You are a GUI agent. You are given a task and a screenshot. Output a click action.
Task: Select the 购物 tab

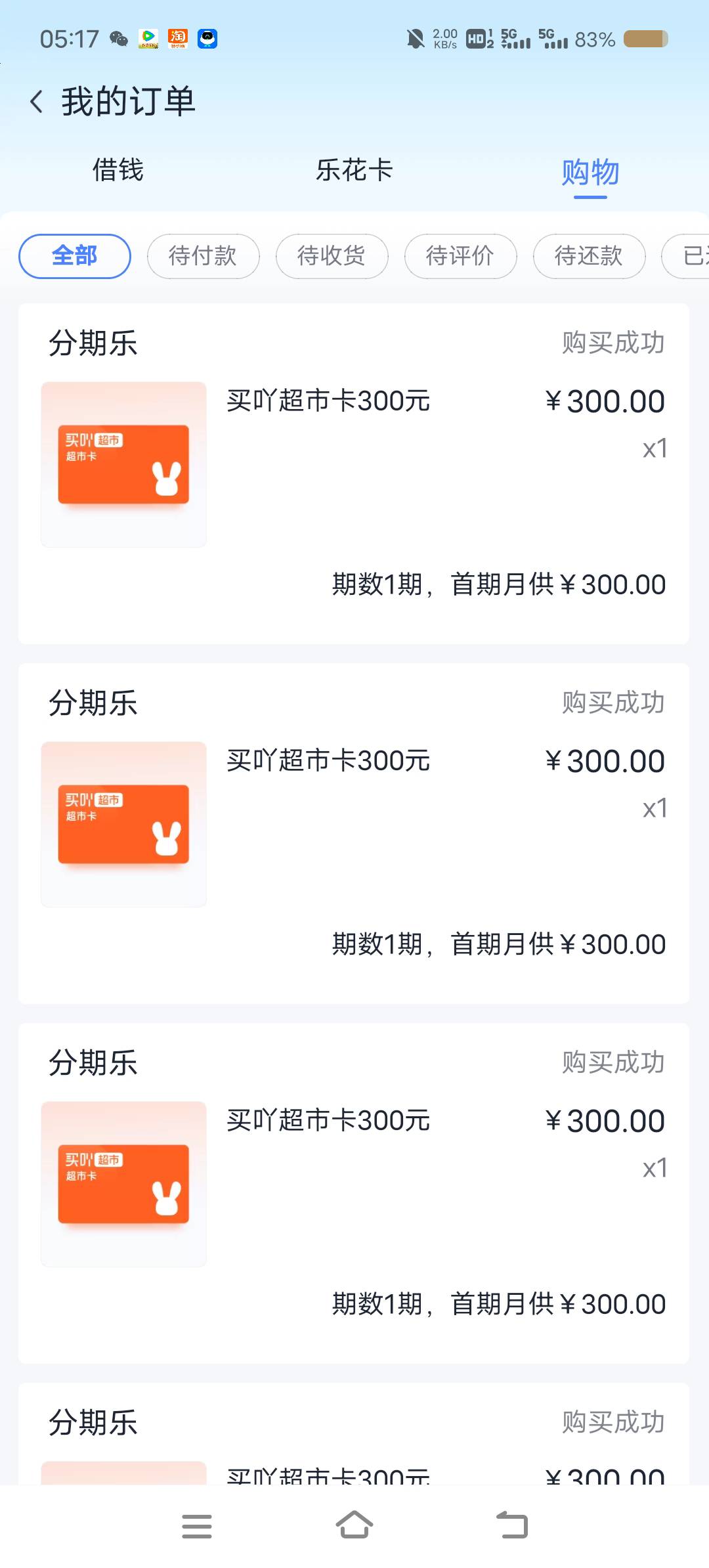click(590, 172)
